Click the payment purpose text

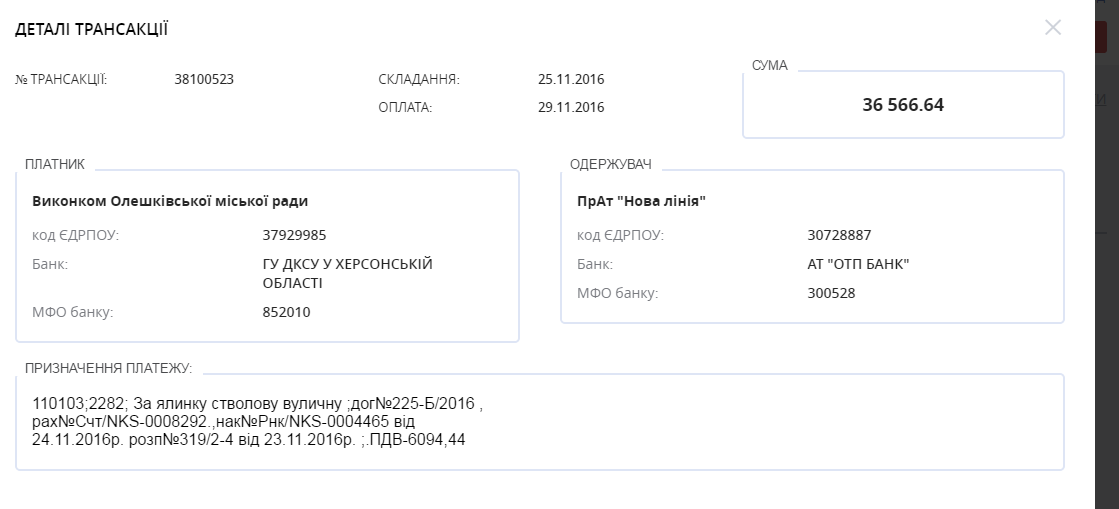pos(258,422)
